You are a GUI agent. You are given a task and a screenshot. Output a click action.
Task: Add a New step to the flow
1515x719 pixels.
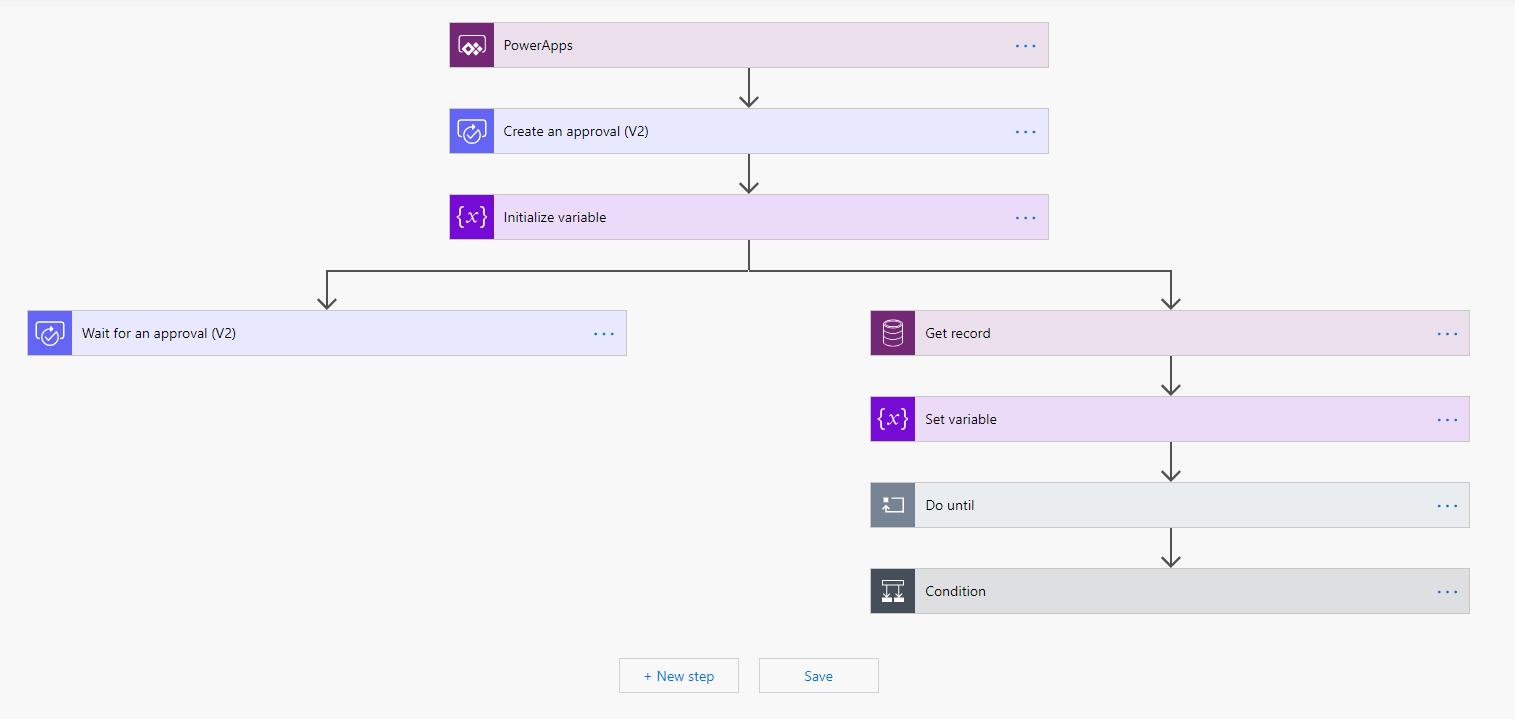679,676
